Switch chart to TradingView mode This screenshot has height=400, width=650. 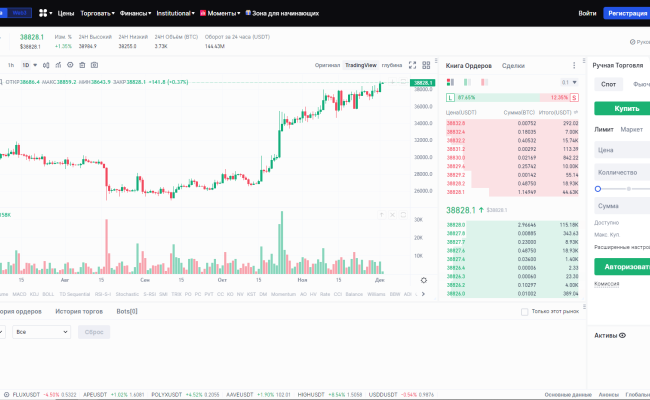(x=361, y=65)
